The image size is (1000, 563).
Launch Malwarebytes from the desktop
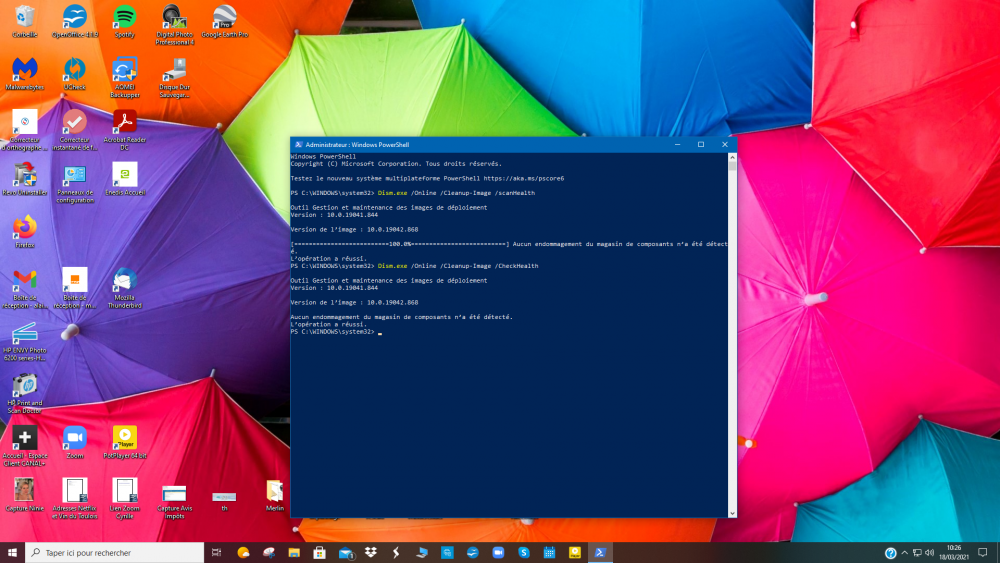click(x=25, y=70)
